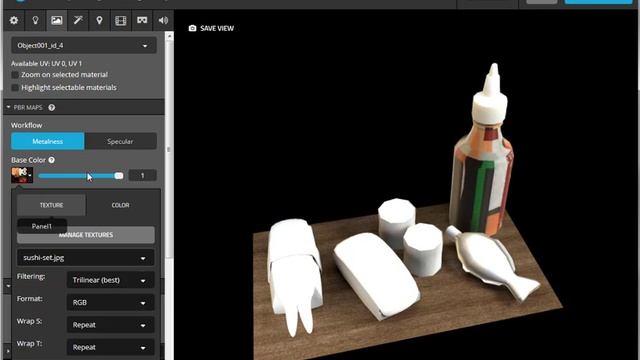Open the Animation film-strip tab
Viewport: 640px width, 360px height.
[x=121, y=20]
